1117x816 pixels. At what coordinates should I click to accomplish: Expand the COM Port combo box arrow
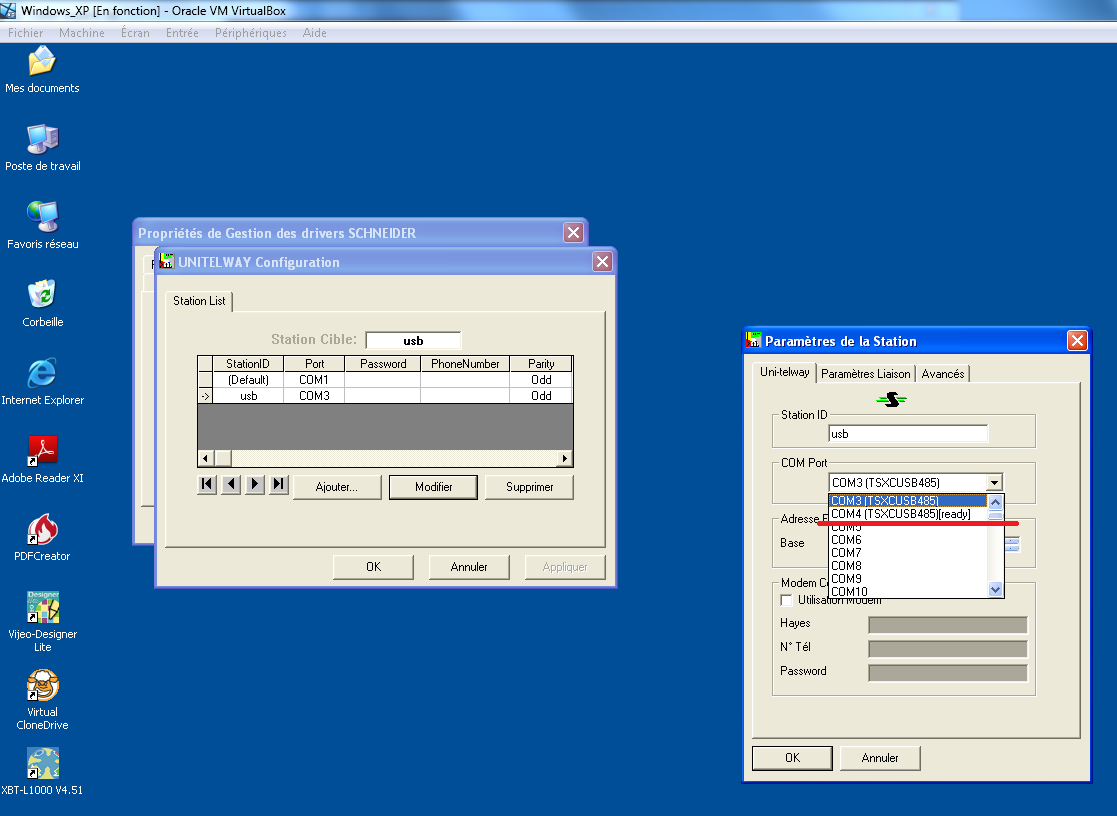(994, 482)
